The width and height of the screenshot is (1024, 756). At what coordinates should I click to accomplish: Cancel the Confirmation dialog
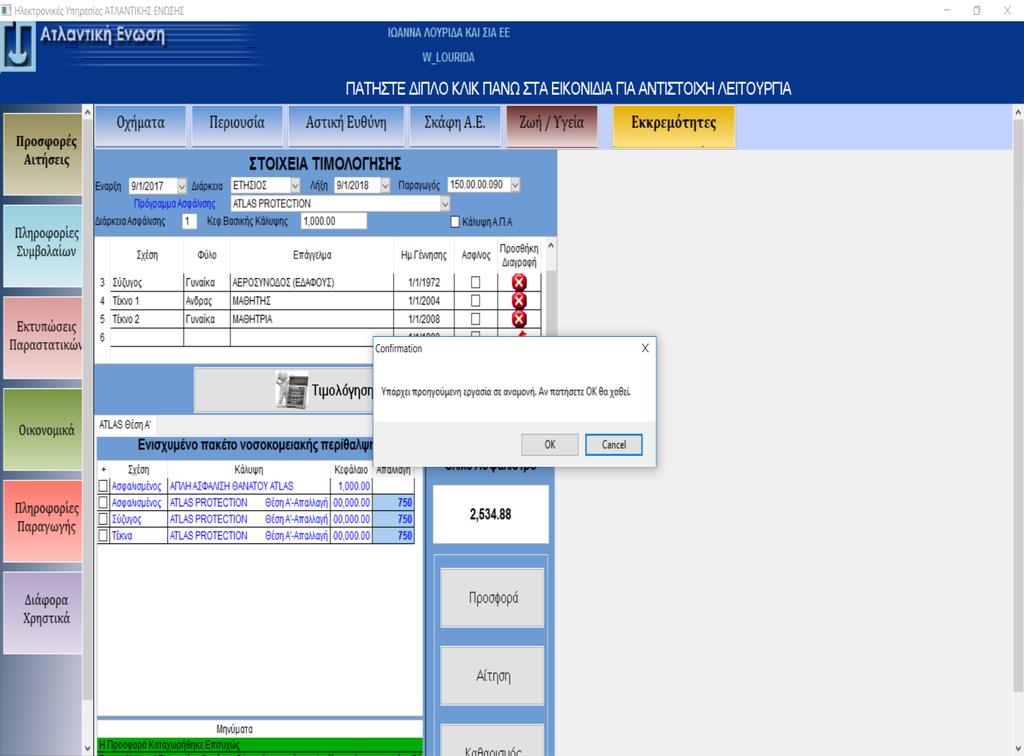click(x=613, y=445)
